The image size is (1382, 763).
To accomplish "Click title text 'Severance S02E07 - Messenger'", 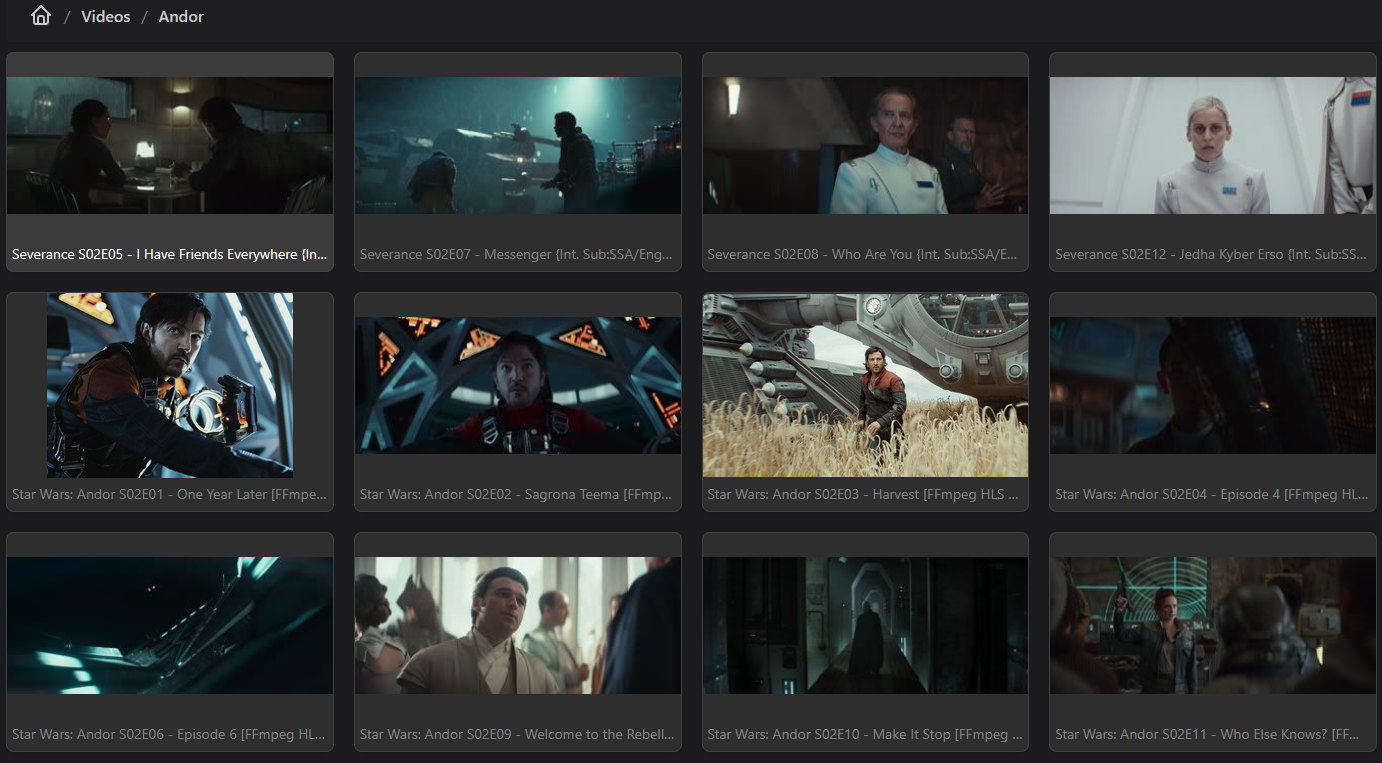I will 456,254.
